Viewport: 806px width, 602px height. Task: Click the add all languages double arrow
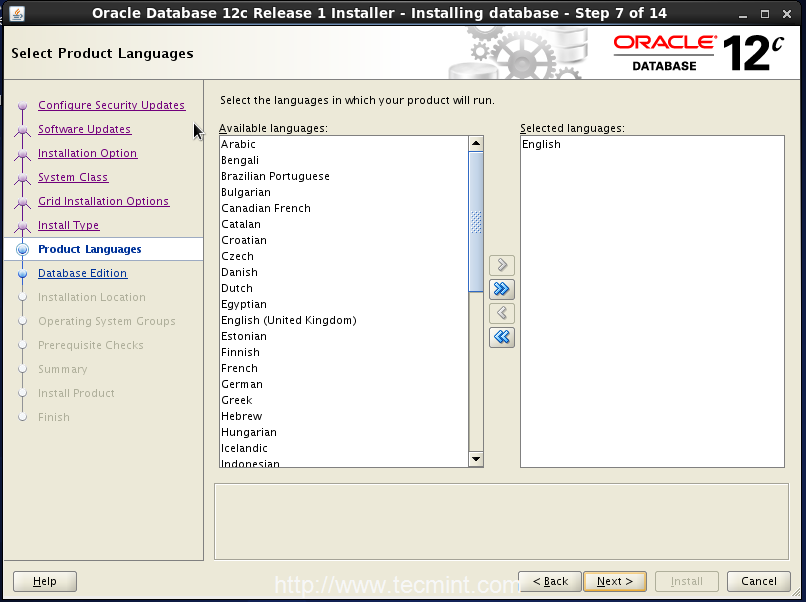click(x=502, y=289)
